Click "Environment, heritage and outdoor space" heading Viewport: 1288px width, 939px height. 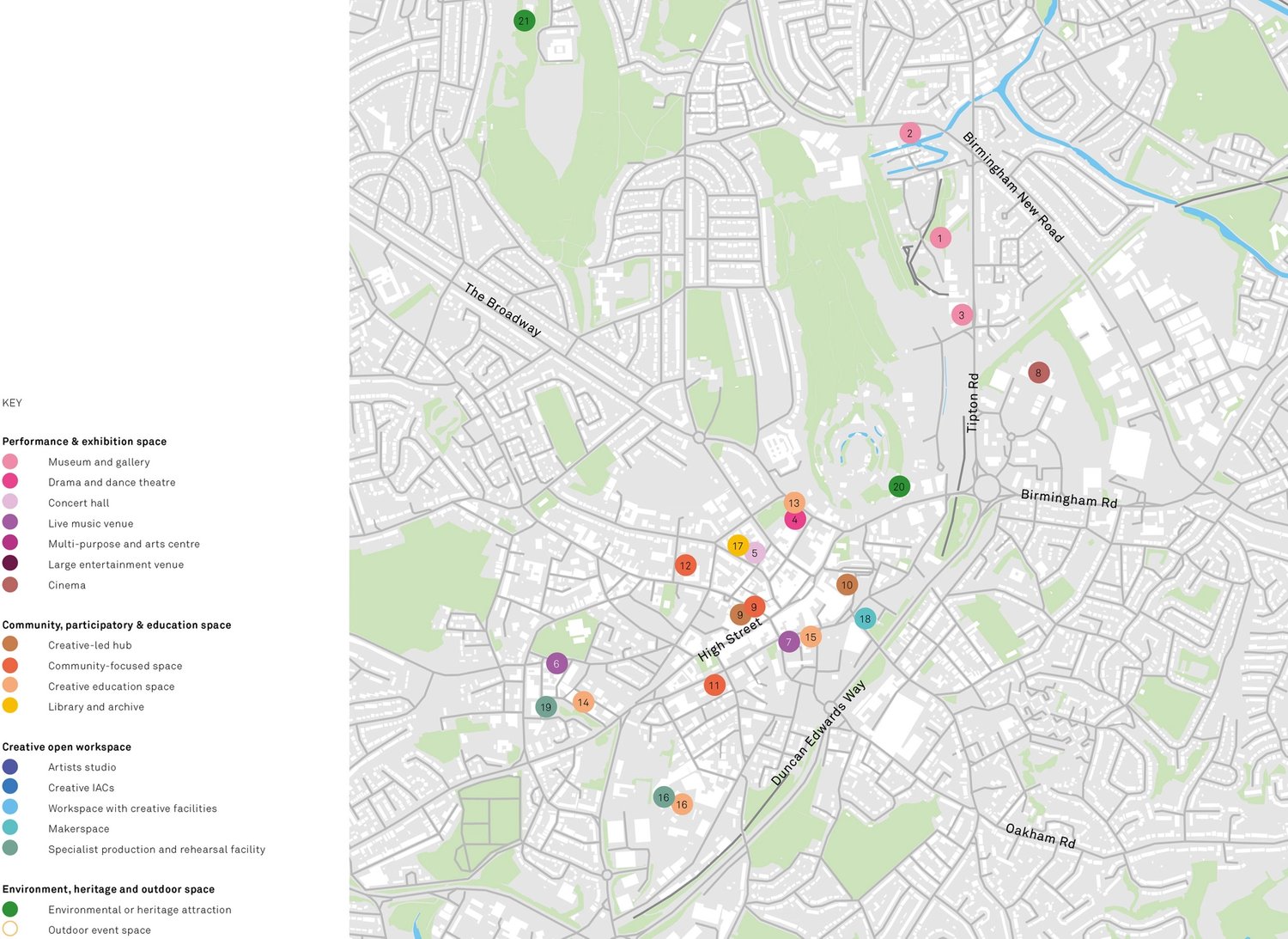[x=108, y=889]
